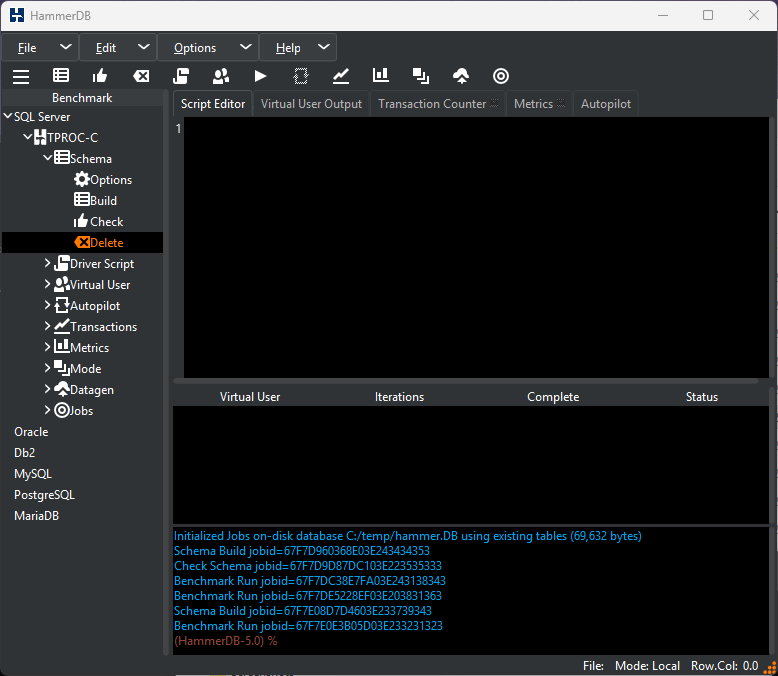Click the Virtual User people icon in tree

pyautogui.click(x=62, y=284)
